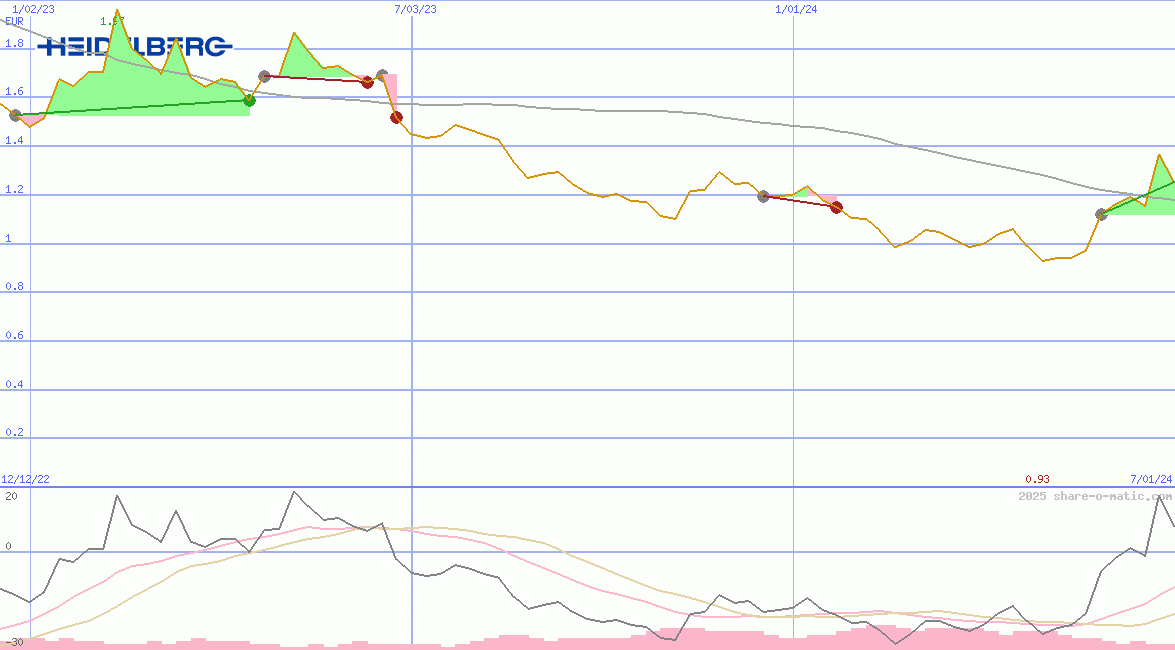Click the -30 oscillator axis label
Viewport: 1175px width, 650px height.
[13, 641]
